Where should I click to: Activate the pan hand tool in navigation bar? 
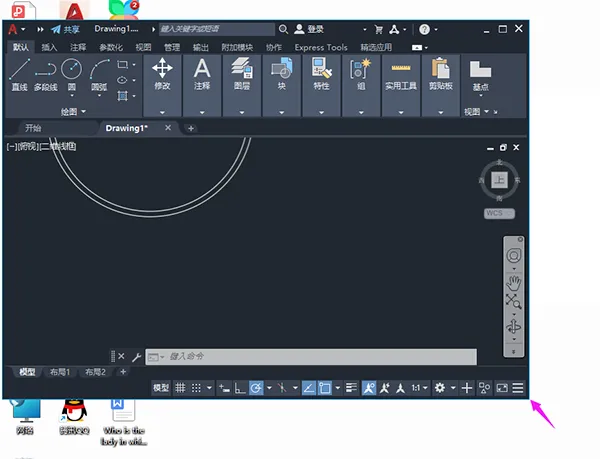click(x=514, y=283)
